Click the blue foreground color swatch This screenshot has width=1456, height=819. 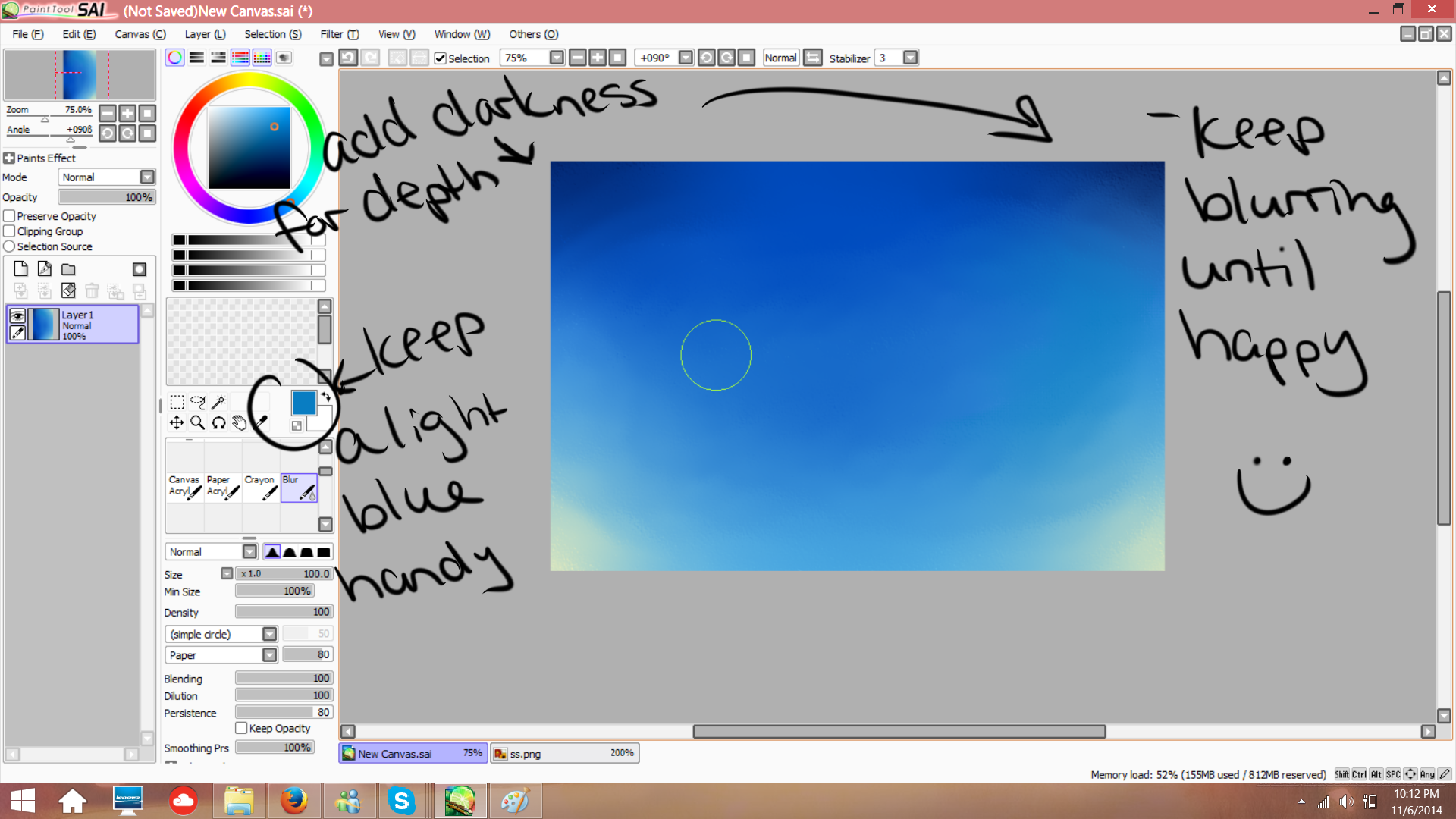303,403
